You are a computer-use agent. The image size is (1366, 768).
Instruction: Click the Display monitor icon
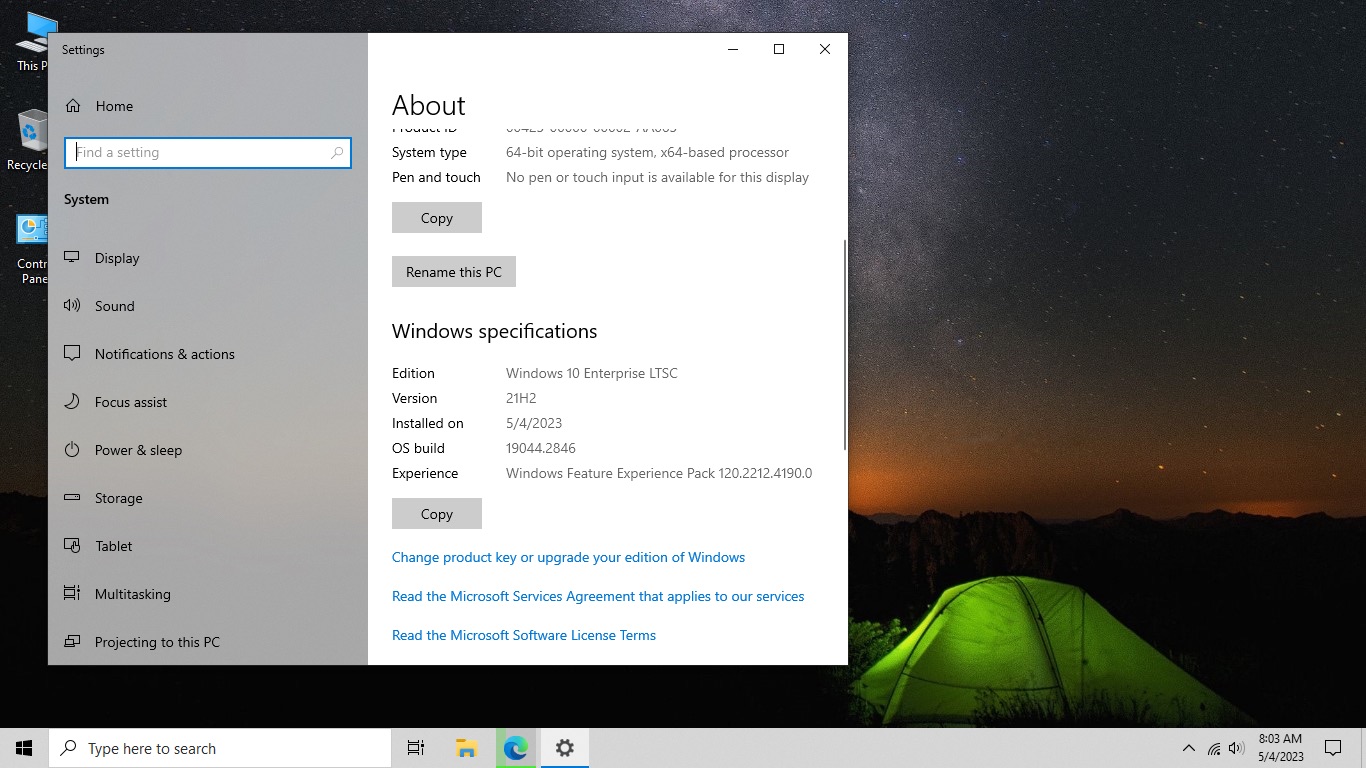pos(72,258)
